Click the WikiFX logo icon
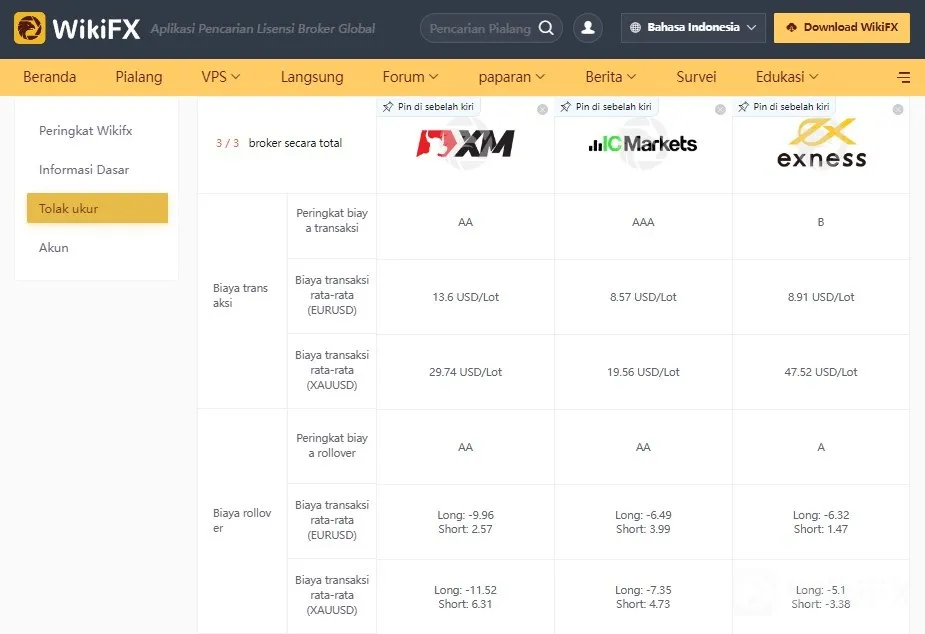925x634 pixels. 29,28
